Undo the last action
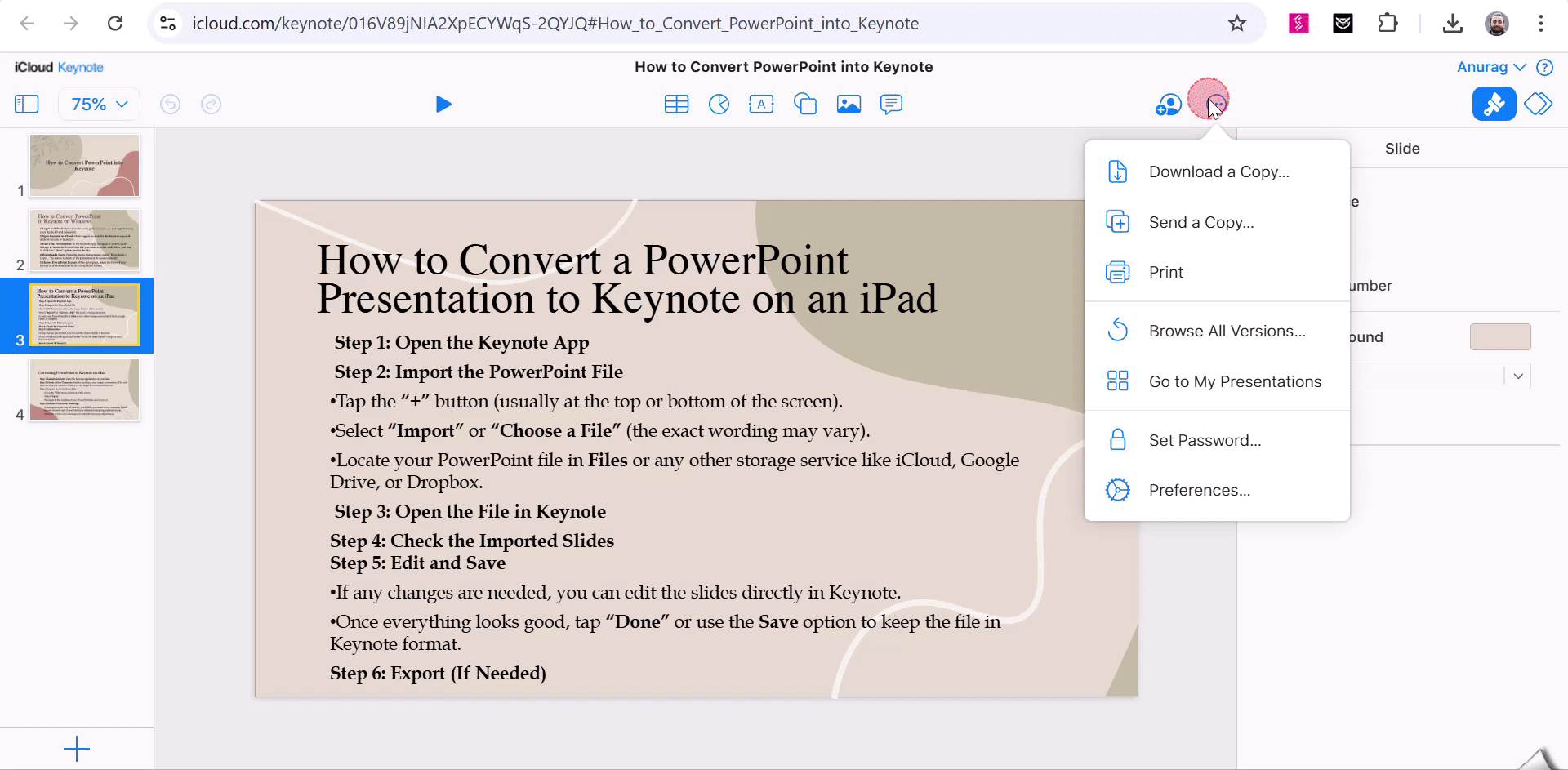 click(170, 104)
